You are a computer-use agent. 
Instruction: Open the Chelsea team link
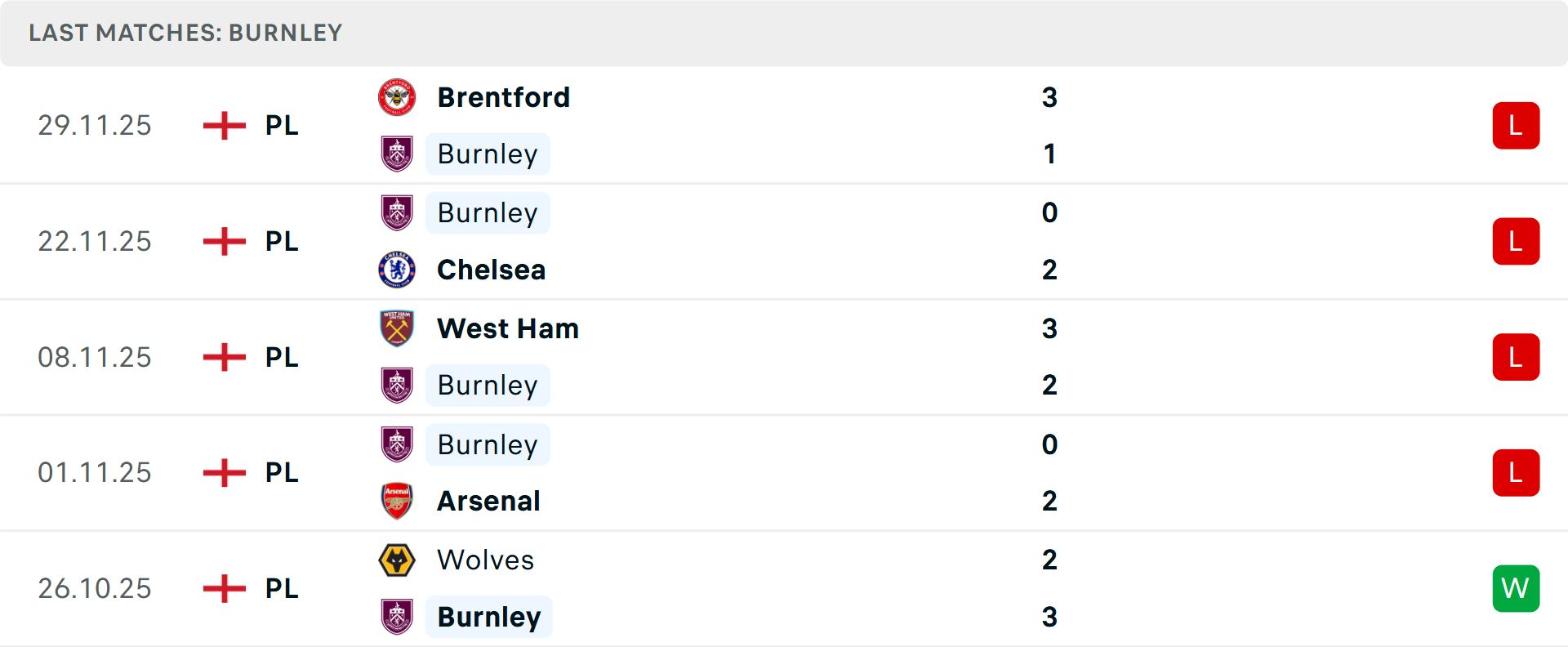491,270
